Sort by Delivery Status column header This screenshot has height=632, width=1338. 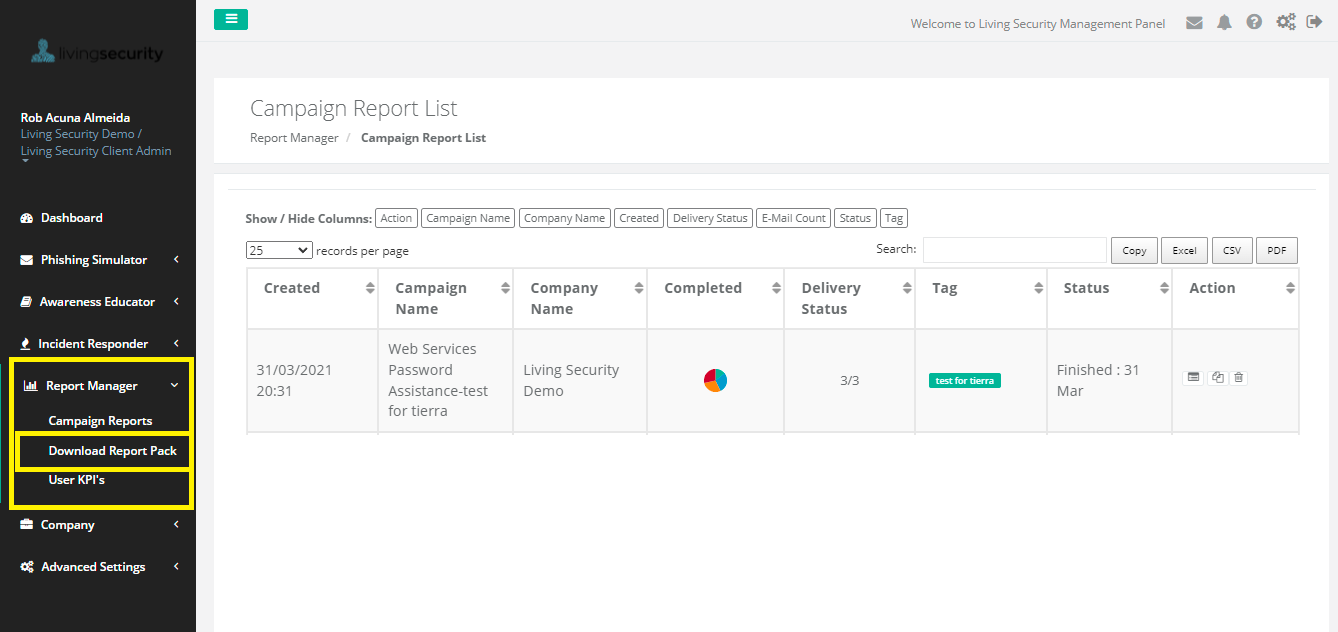click(x=850, y=298)
